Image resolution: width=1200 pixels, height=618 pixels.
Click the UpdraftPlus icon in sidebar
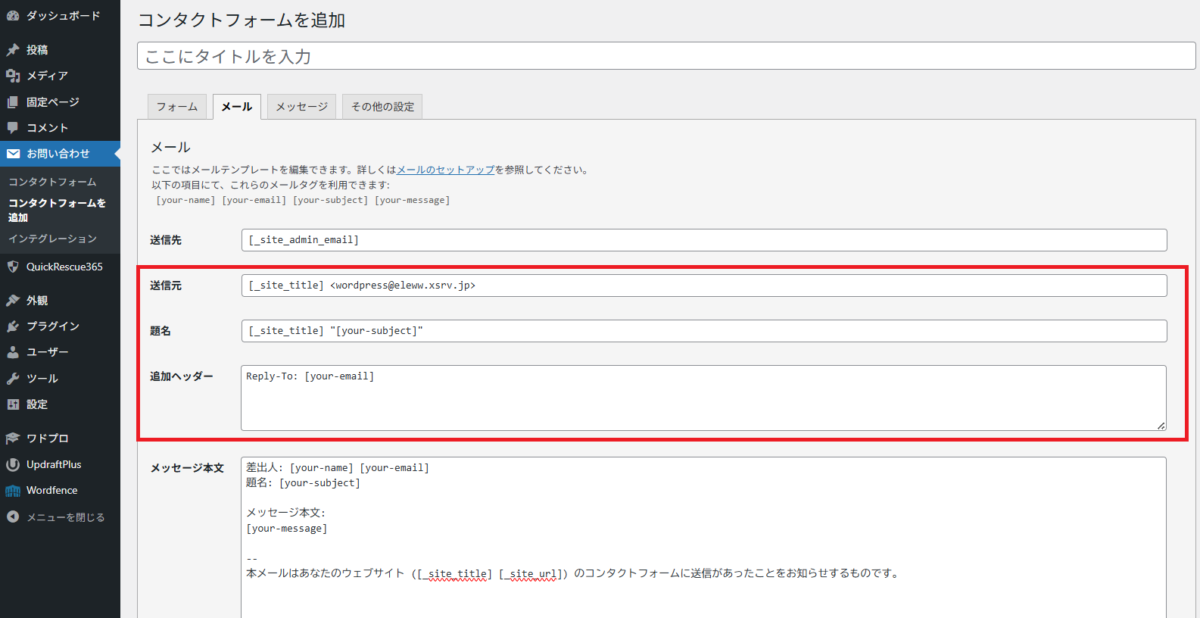click(x=13, y=464)
